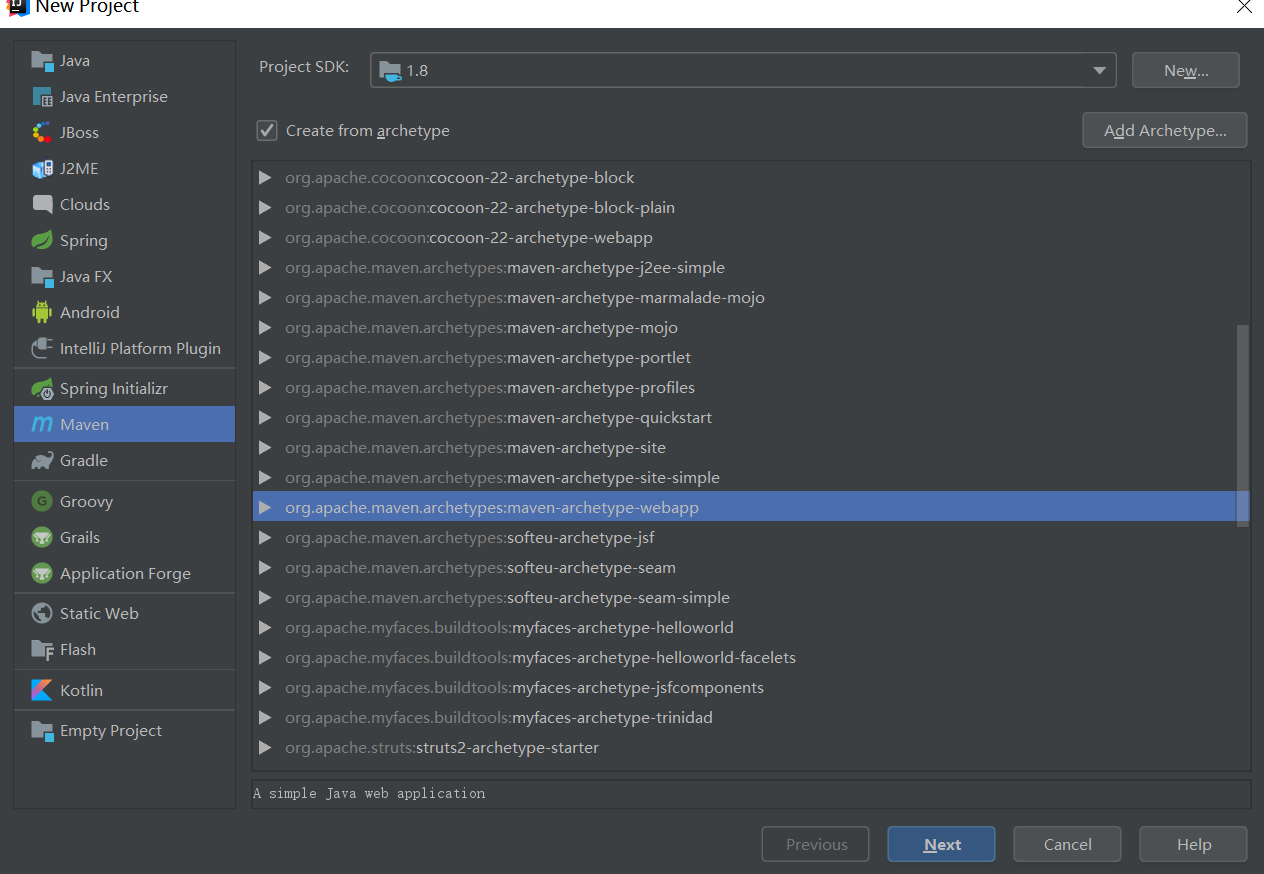Toggle Create from archetype checkbox
The image size is (1264, 874).
pyautogui.click(x=267, y=130)
